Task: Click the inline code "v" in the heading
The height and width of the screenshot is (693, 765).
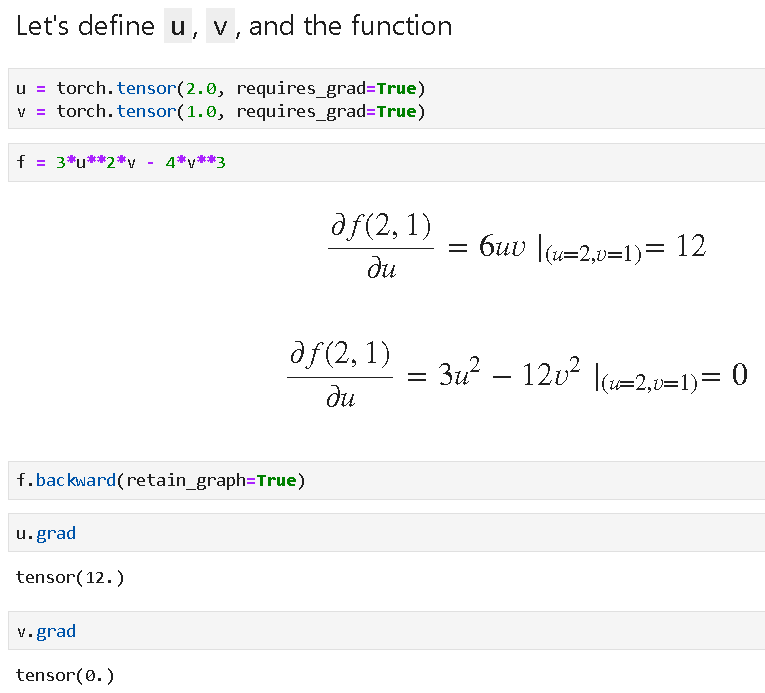Action: click(221, 27)
